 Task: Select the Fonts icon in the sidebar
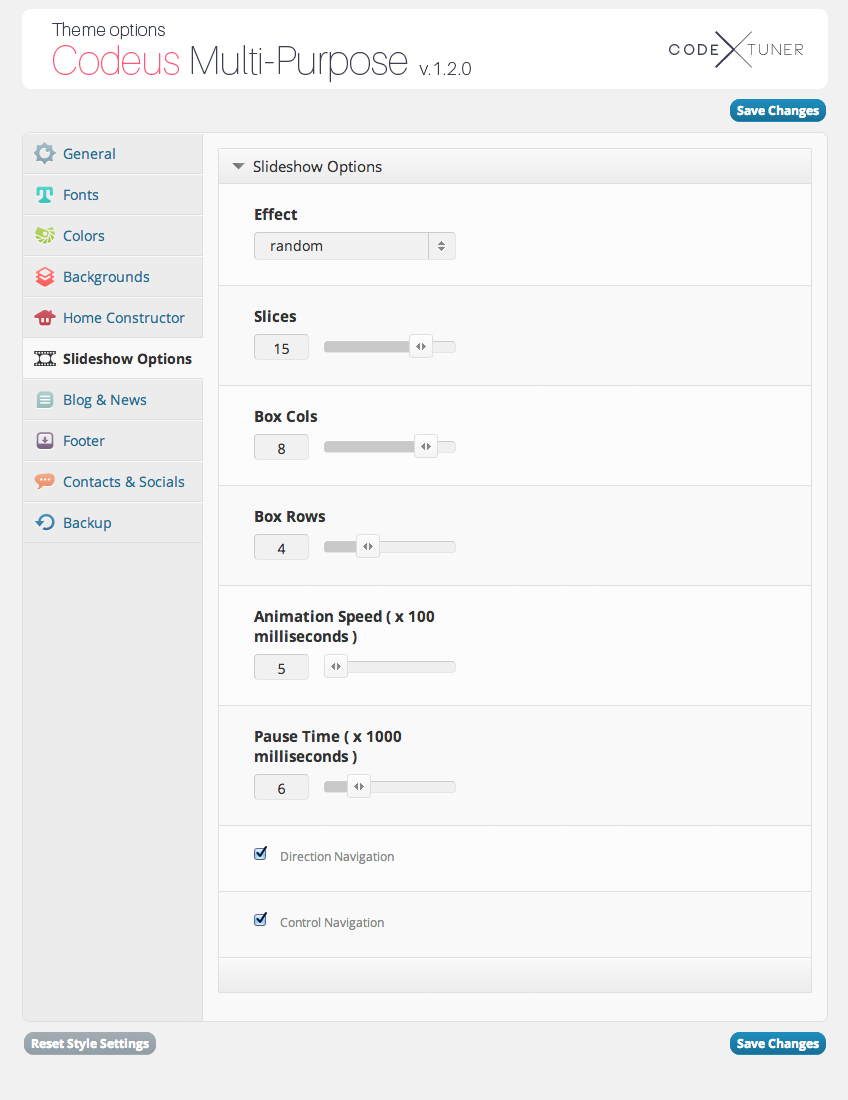(x=44, y=194)
